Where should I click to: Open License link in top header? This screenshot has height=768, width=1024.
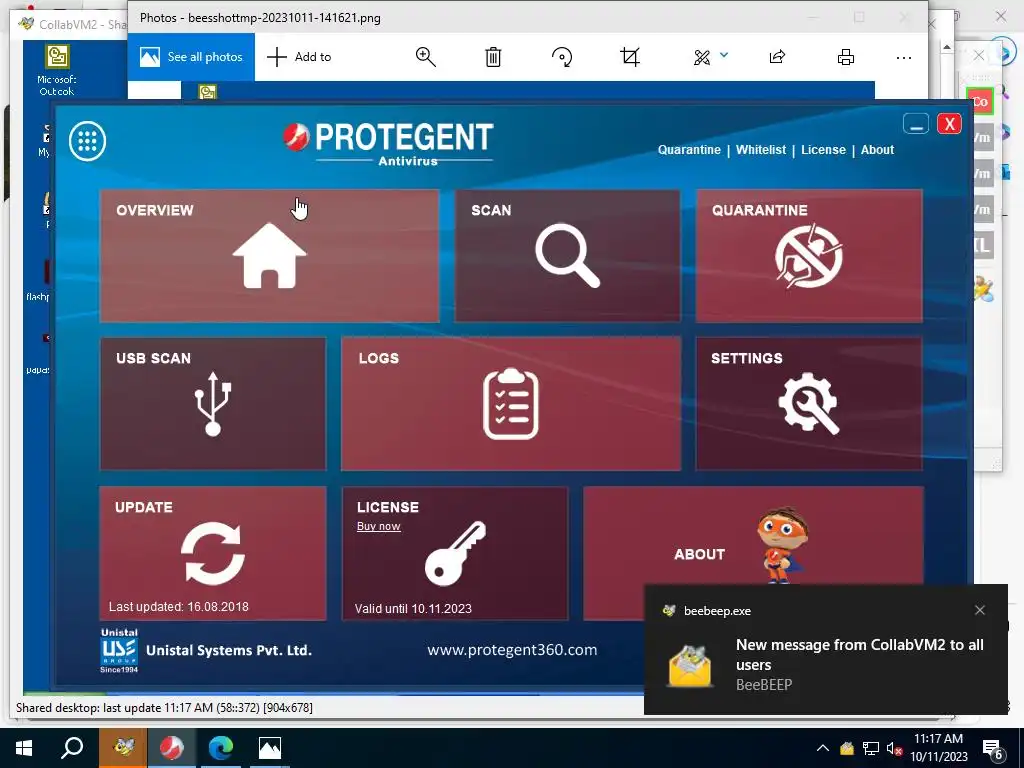click(823, 150)
